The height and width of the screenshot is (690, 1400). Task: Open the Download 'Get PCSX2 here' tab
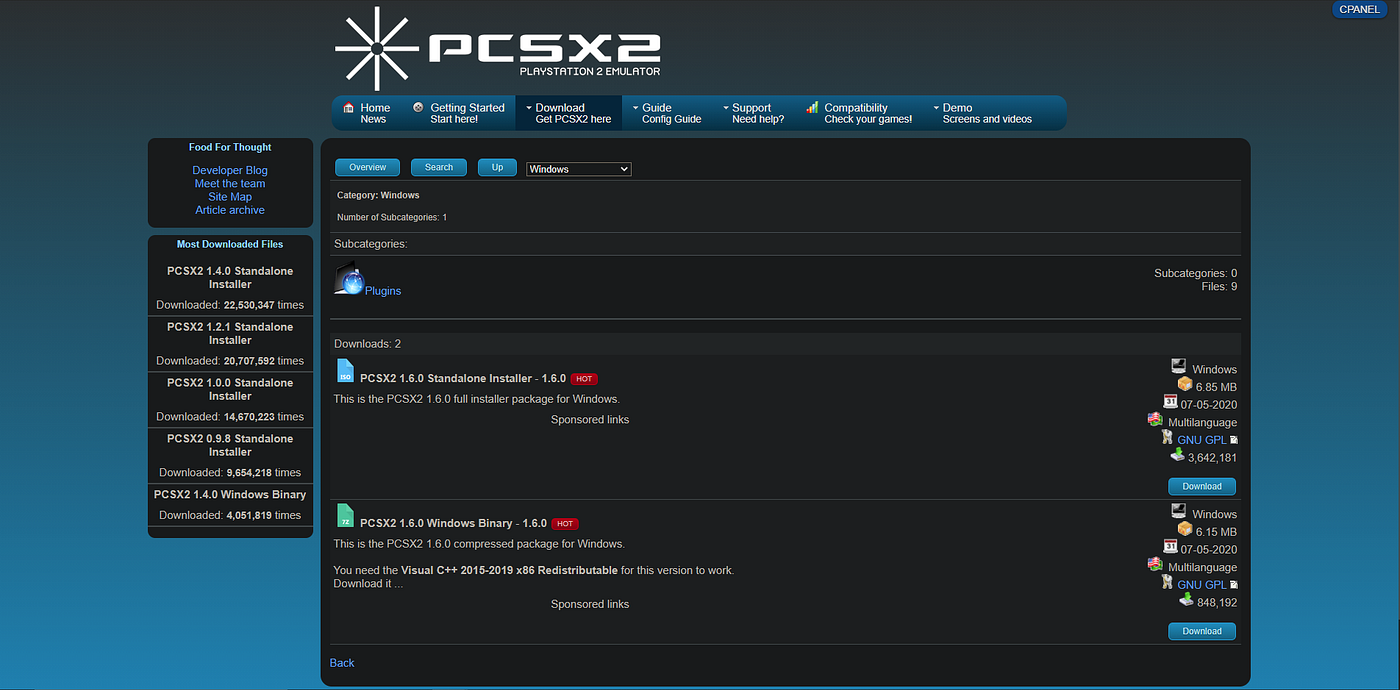pyautogui.click(x=568, y=113)
